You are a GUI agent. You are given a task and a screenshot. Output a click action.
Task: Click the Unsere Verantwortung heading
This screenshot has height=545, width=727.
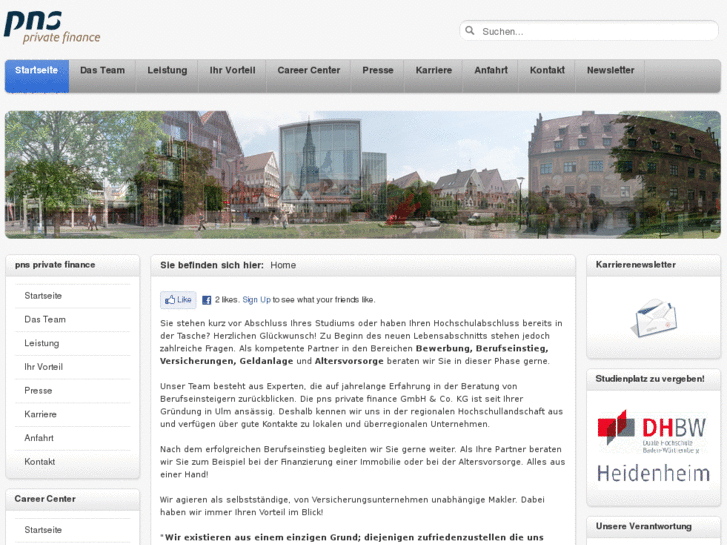[644, 526]
